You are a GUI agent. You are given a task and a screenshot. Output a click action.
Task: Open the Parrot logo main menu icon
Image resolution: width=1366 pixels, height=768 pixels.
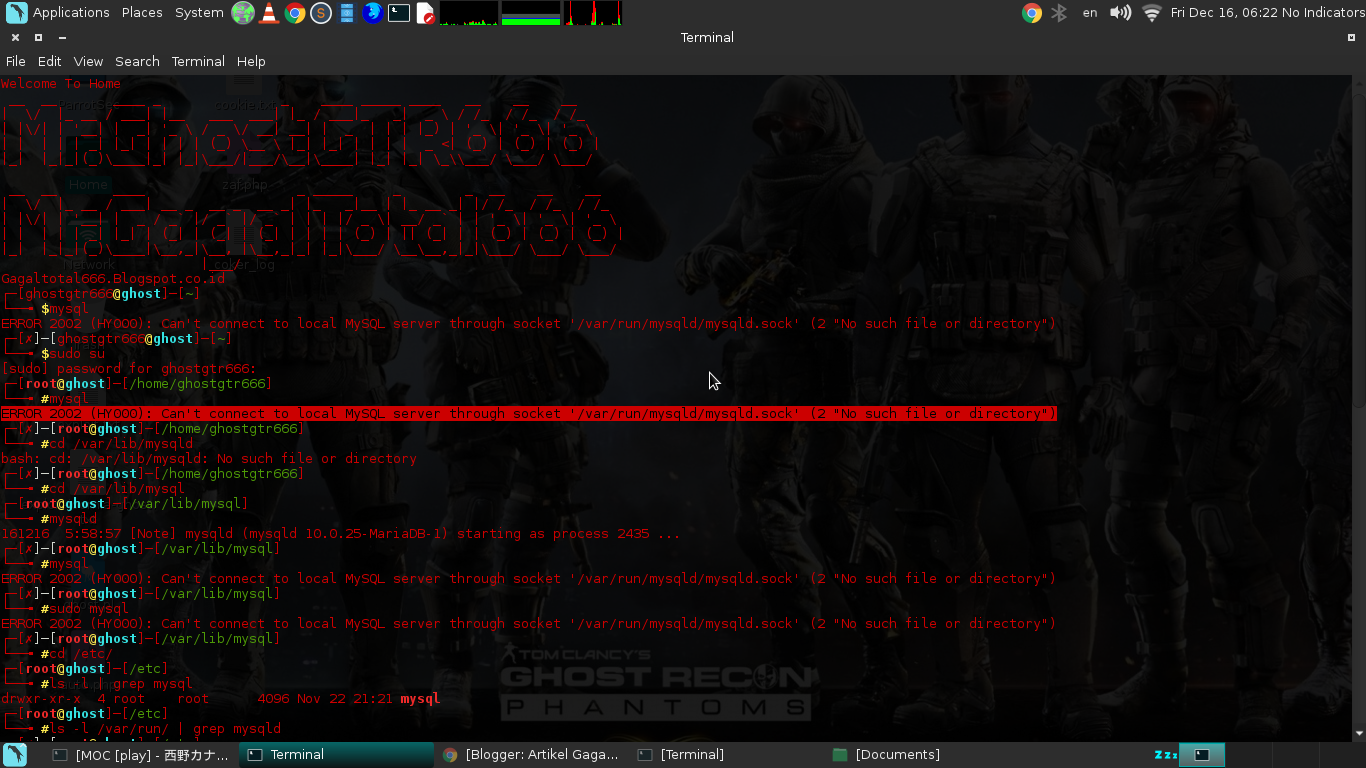pyautogui.click(x=16, y=13)
